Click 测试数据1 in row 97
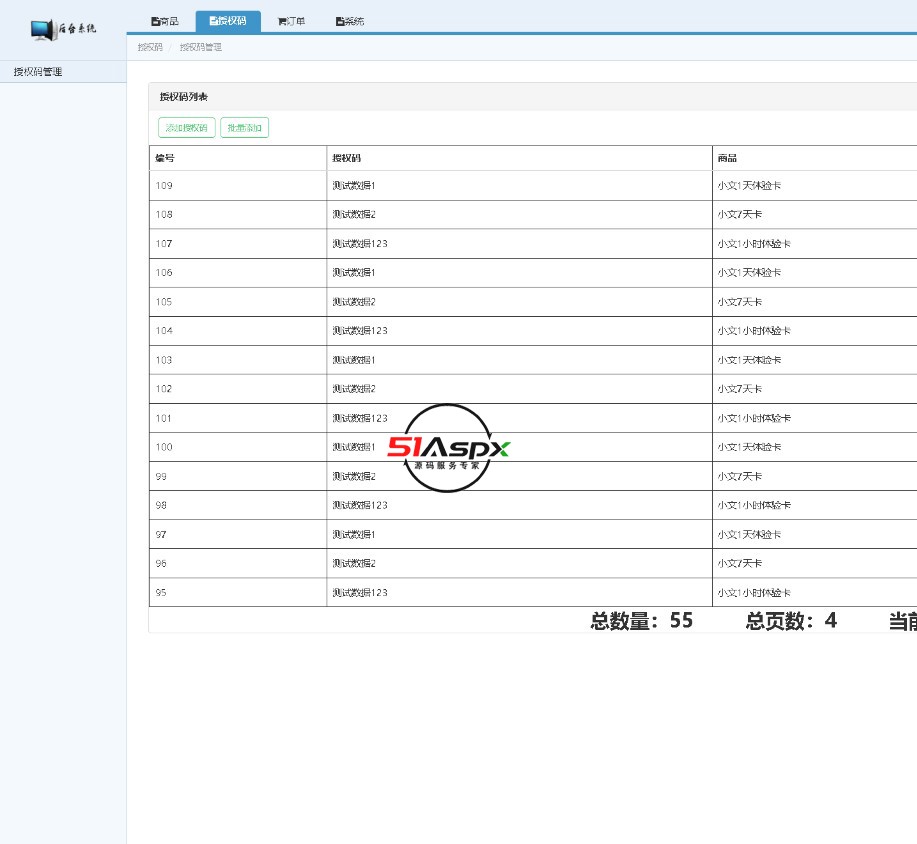Viewport: 917px width, 844px height. coord(354,534)
